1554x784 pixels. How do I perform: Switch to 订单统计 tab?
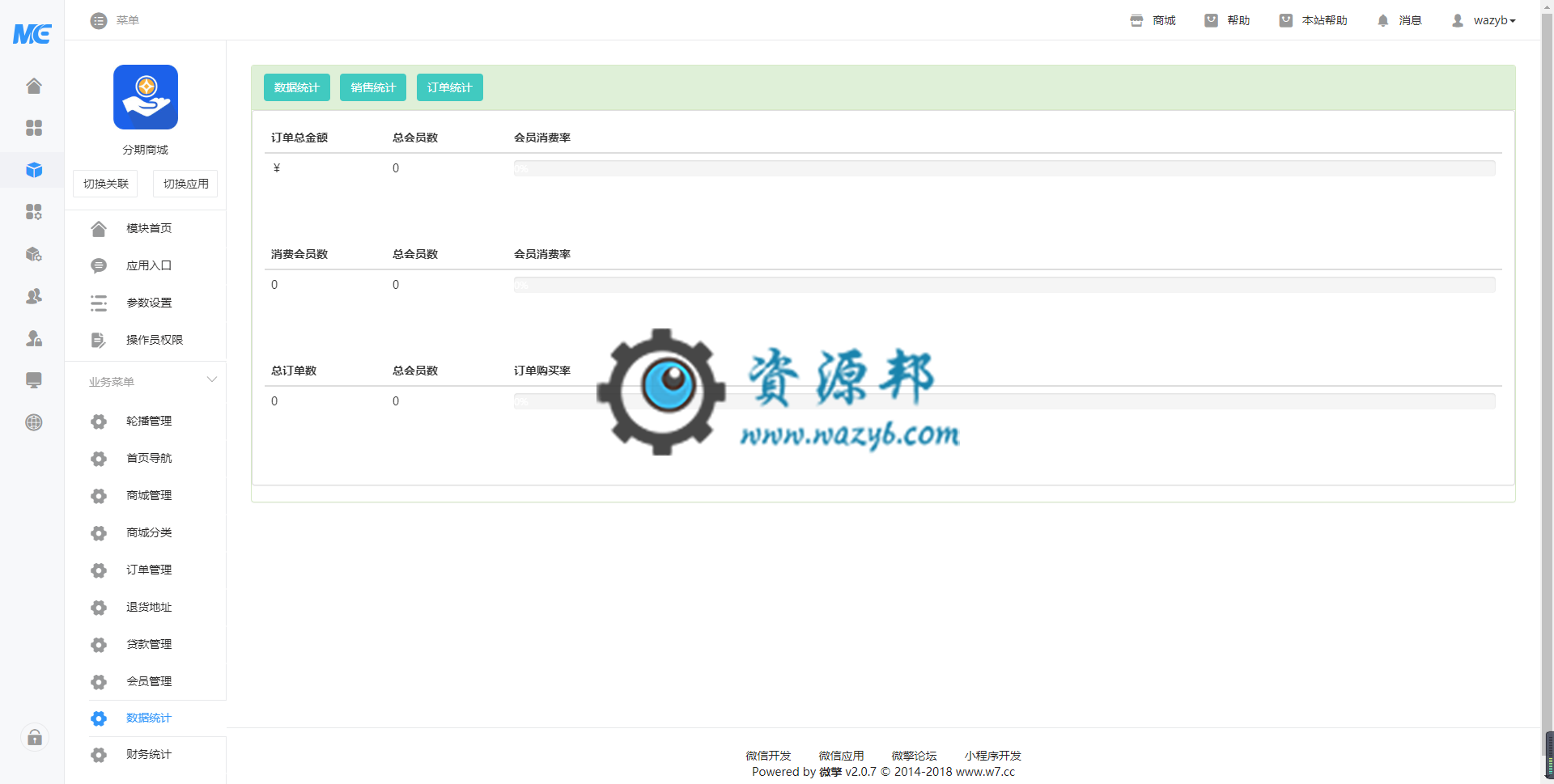coord(449,87)
